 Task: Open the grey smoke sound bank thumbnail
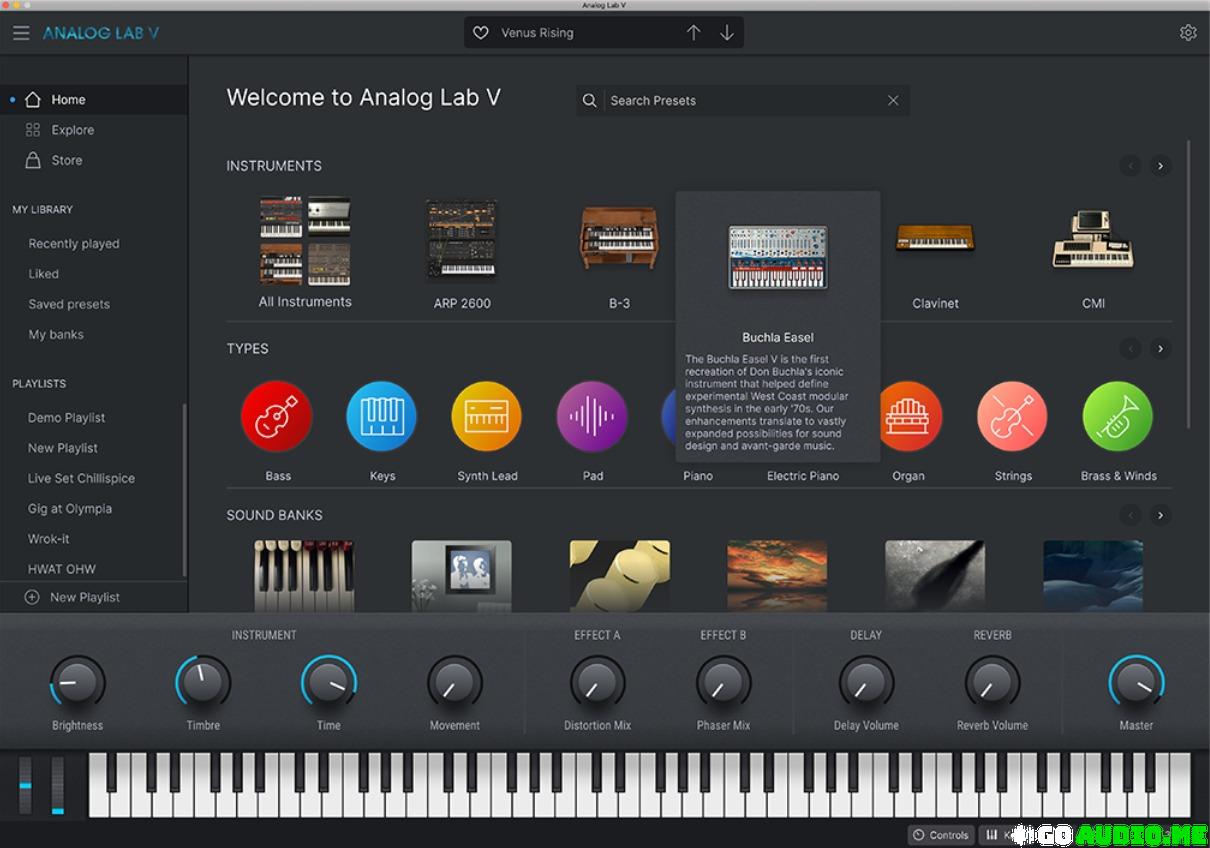[x=935, y=576]
